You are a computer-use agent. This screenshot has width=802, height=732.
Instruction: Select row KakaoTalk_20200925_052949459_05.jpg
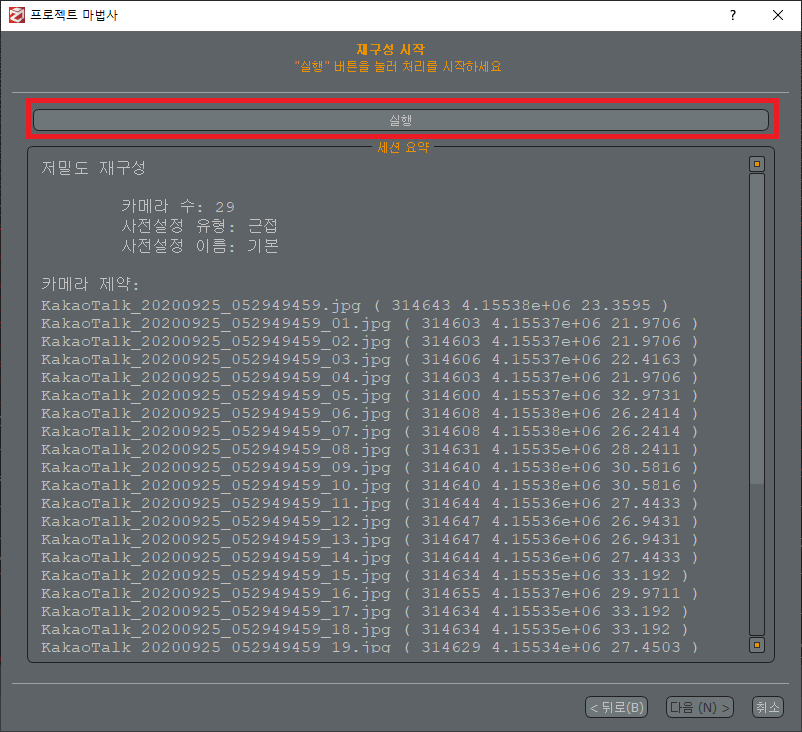[369, 395]
